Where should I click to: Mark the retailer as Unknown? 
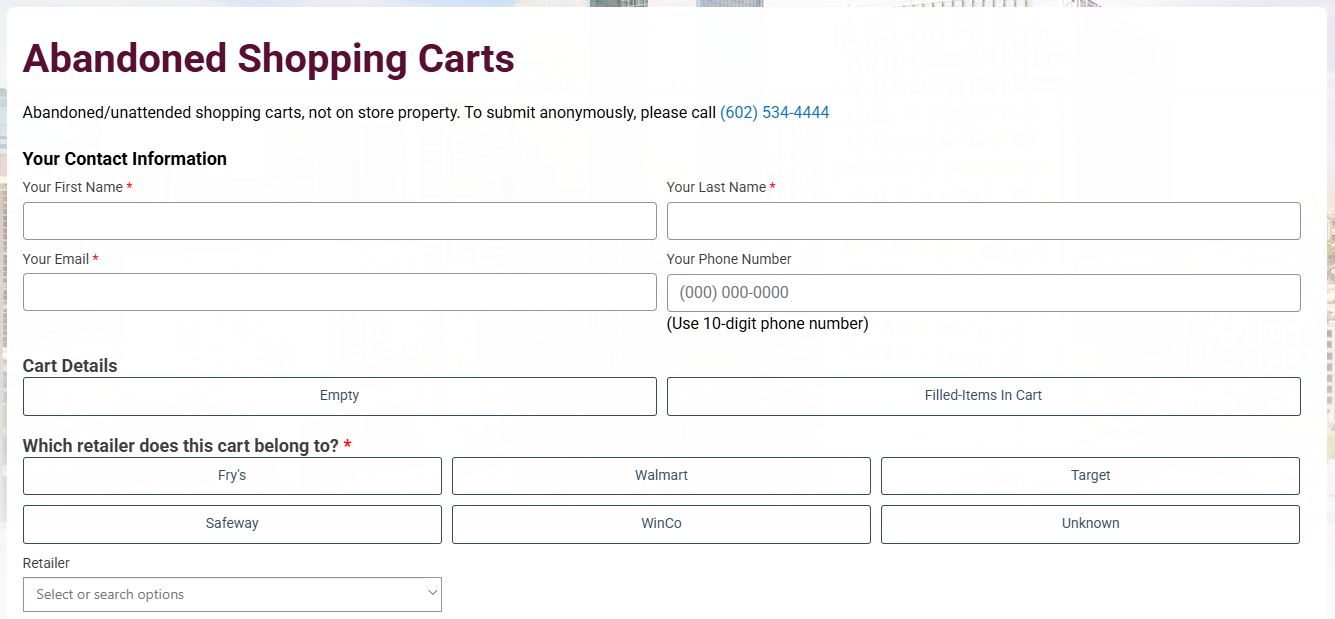[1090, 524]
